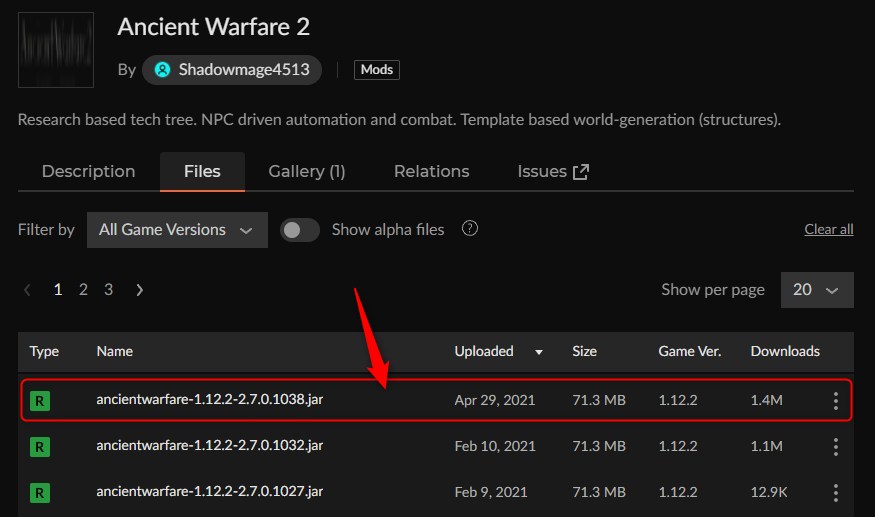
Task: Go to the next page arrow
Action: [140, 290]
